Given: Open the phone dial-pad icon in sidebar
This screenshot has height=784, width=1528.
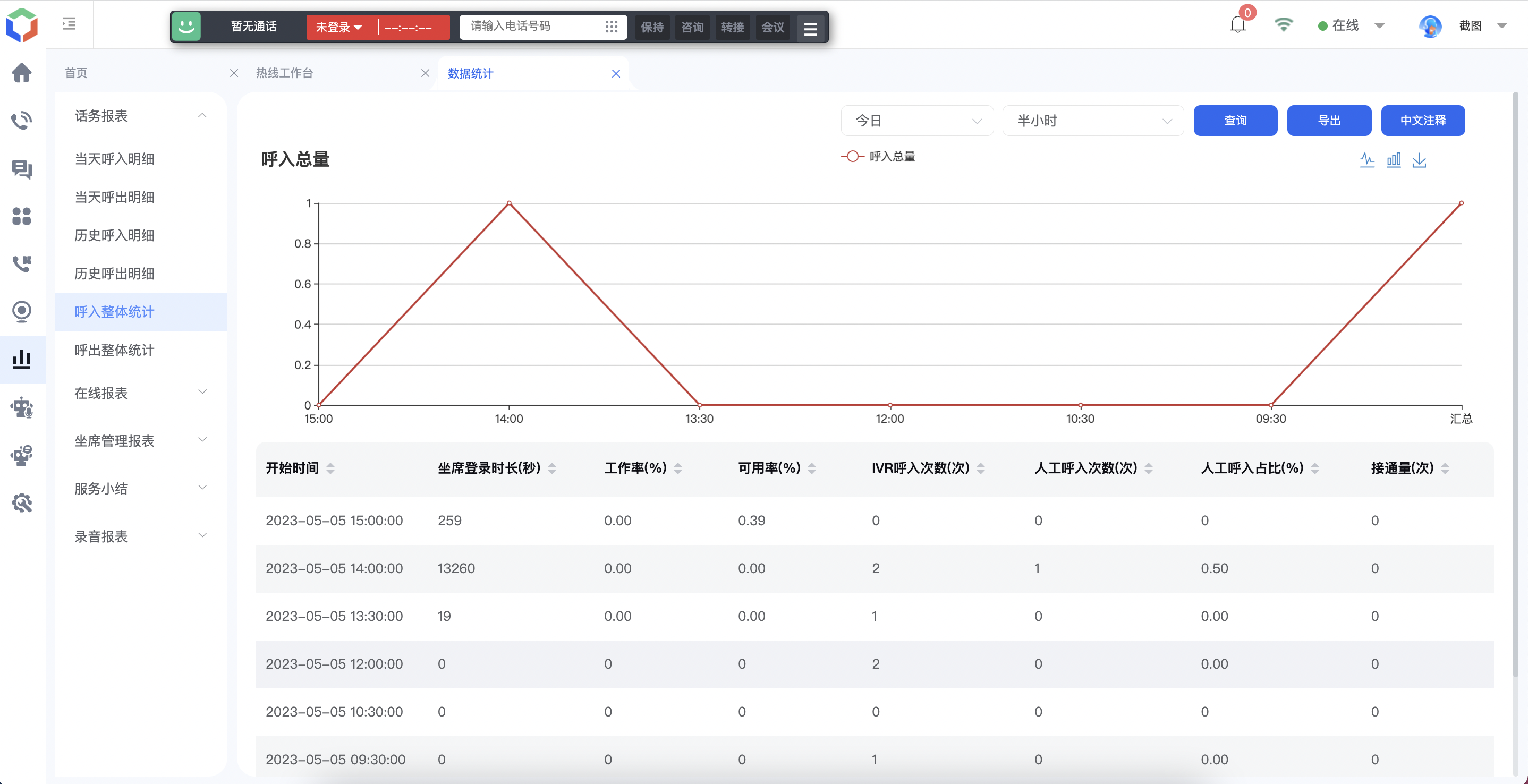Looking at the screenshot, I should [x=22, y=263].
